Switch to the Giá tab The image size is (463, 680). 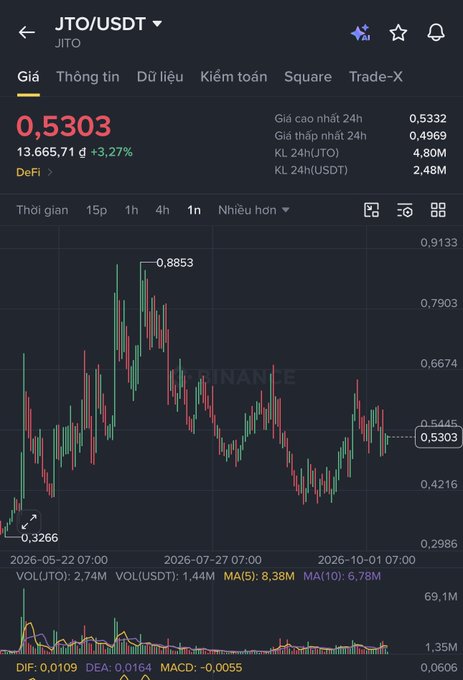pyautogui.click(x=28, y=77)
